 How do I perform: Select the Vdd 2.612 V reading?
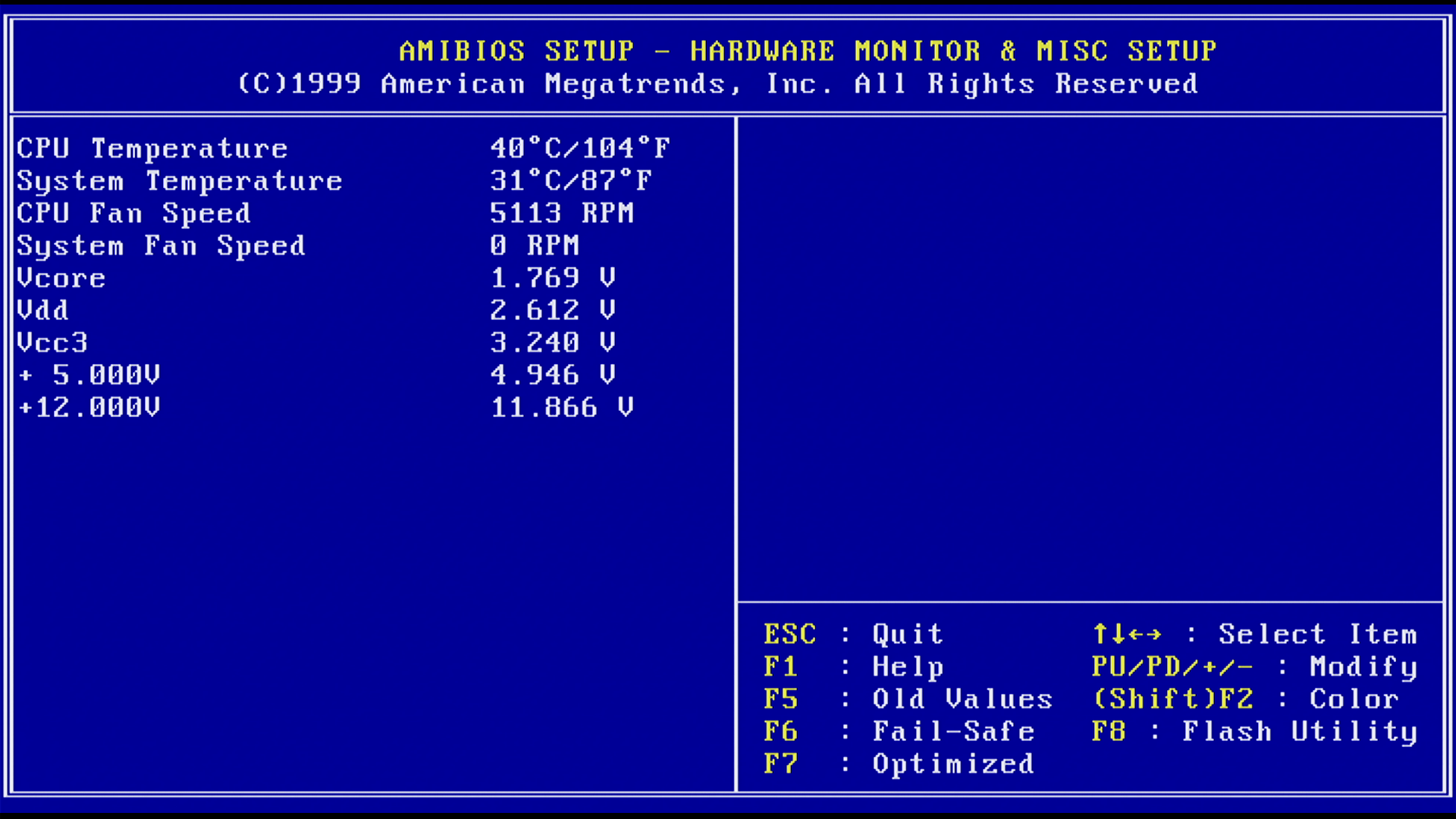point(552,310)
